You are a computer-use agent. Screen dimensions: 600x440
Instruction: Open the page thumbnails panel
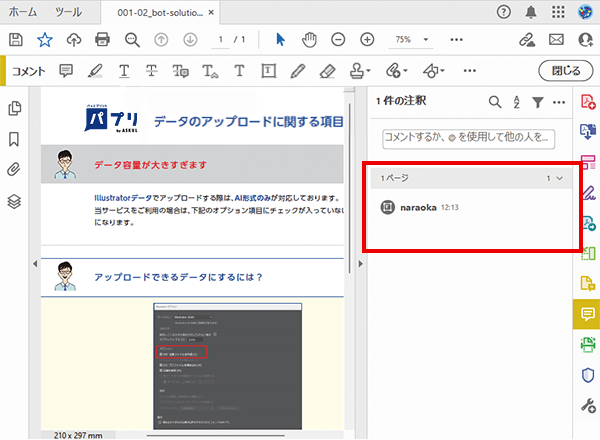pyautogui.click(x=15, y=108)
